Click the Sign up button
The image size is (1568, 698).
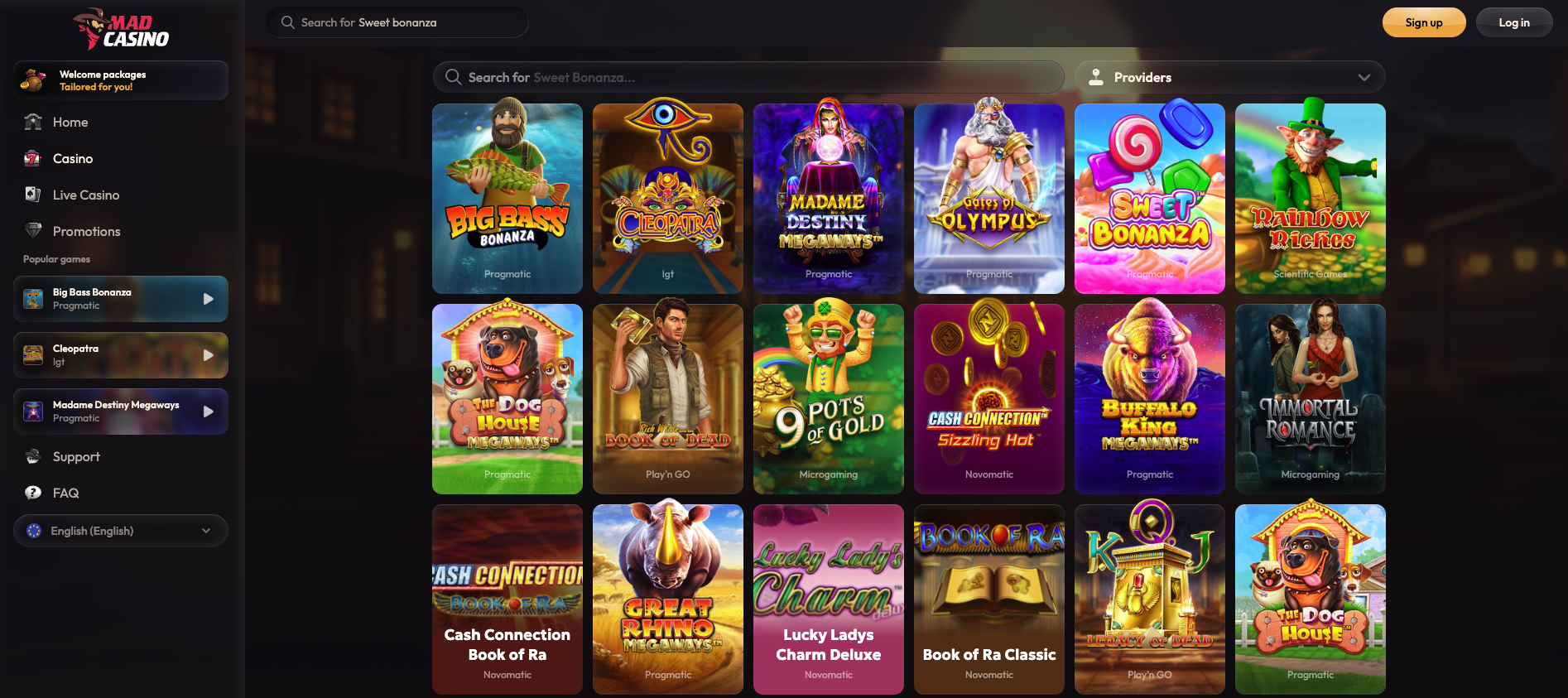(1424, 22)
